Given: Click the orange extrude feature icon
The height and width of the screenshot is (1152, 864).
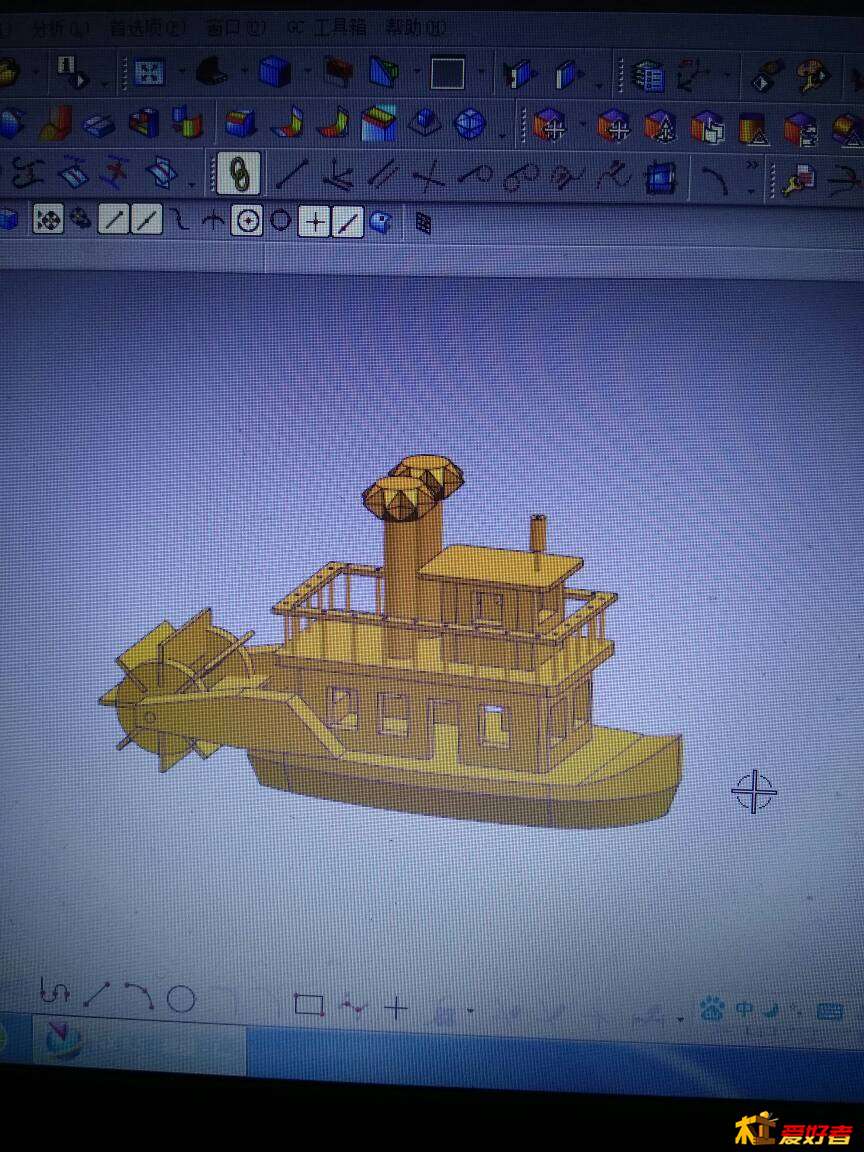Looking at the screenshot, I should click(56, 123).
